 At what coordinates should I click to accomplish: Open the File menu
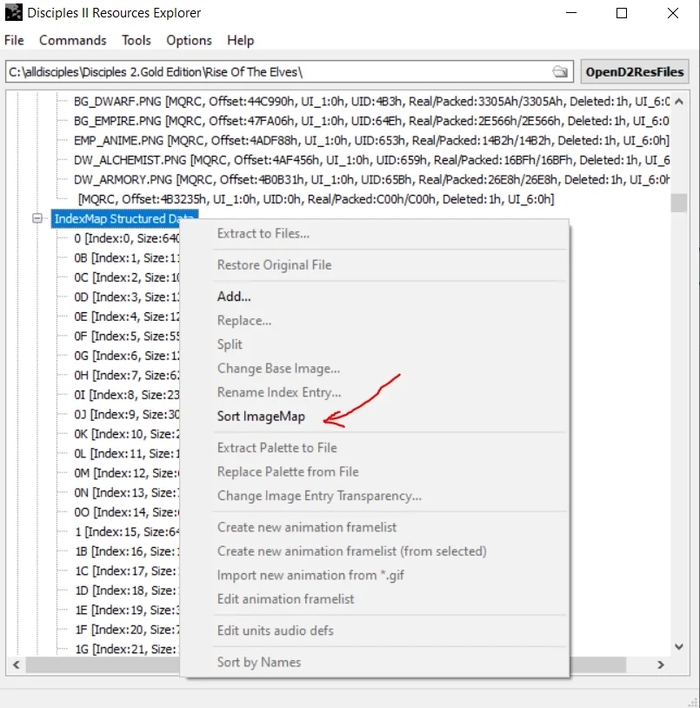14,40
